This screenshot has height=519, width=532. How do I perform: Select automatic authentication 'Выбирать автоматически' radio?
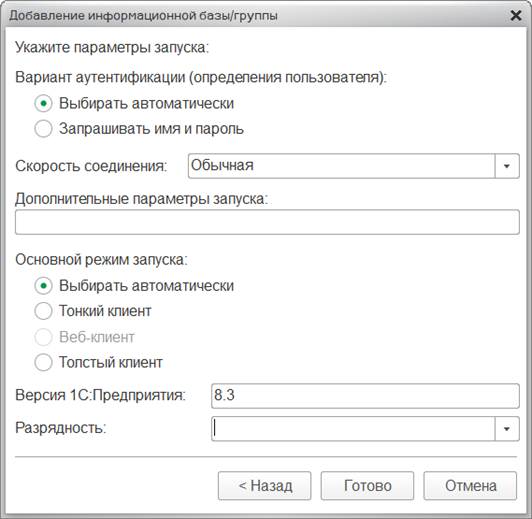point(43,103)
